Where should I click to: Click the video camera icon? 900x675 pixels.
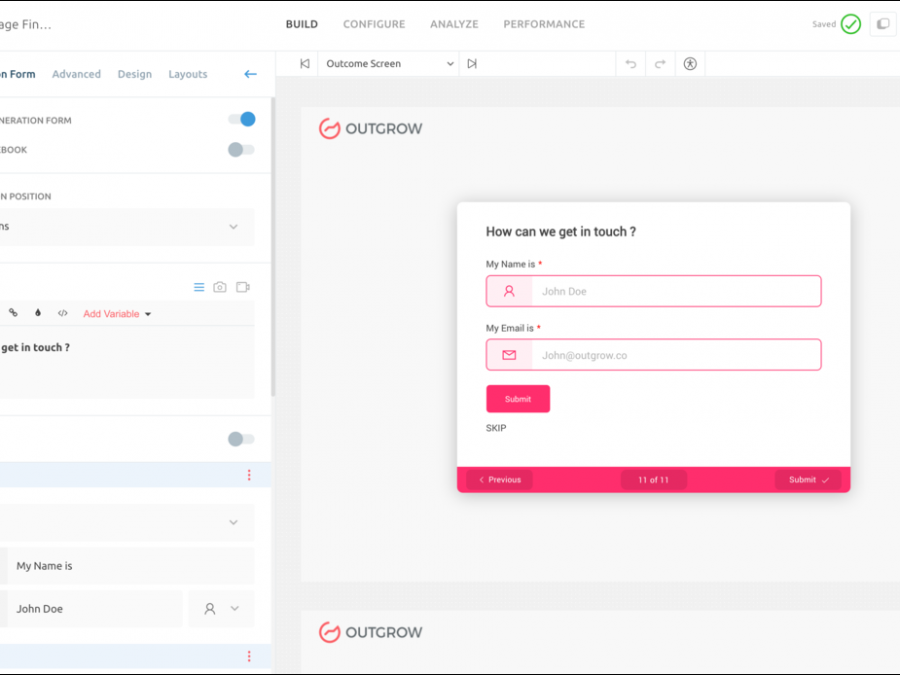point(243,287)
